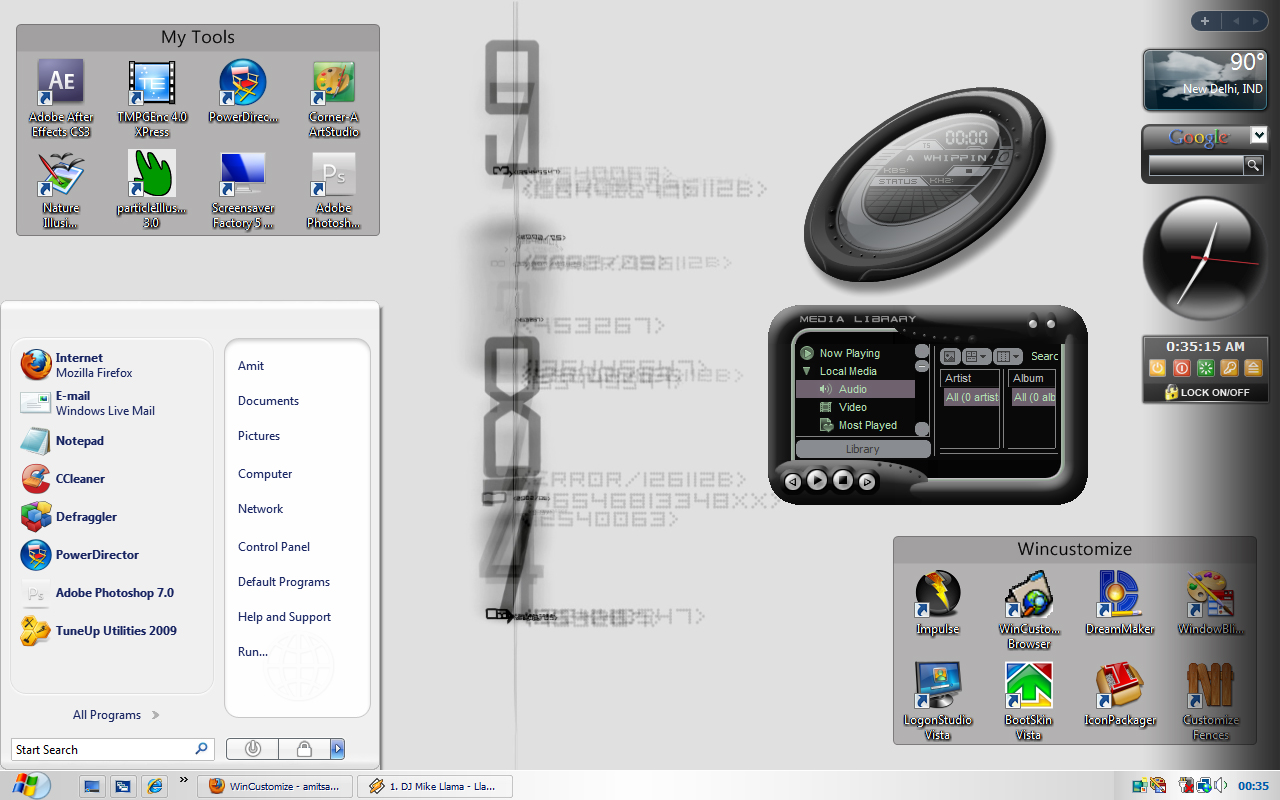The height and width of the screenshot is (800, 1280).
Task: Click the Library button in Media Library
Action: tap(863, 449)
